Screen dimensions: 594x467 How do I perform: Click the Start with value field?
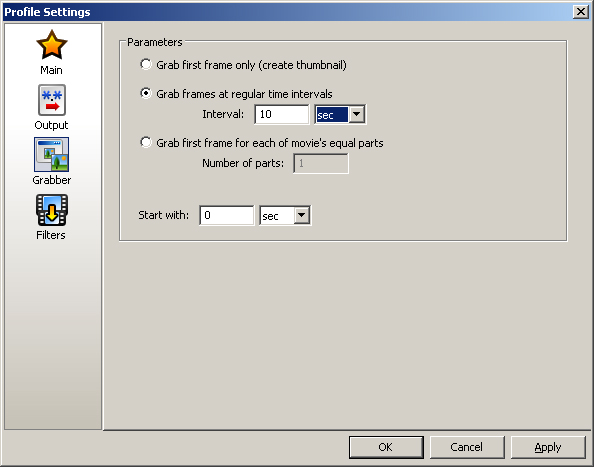tap(227, 216)
